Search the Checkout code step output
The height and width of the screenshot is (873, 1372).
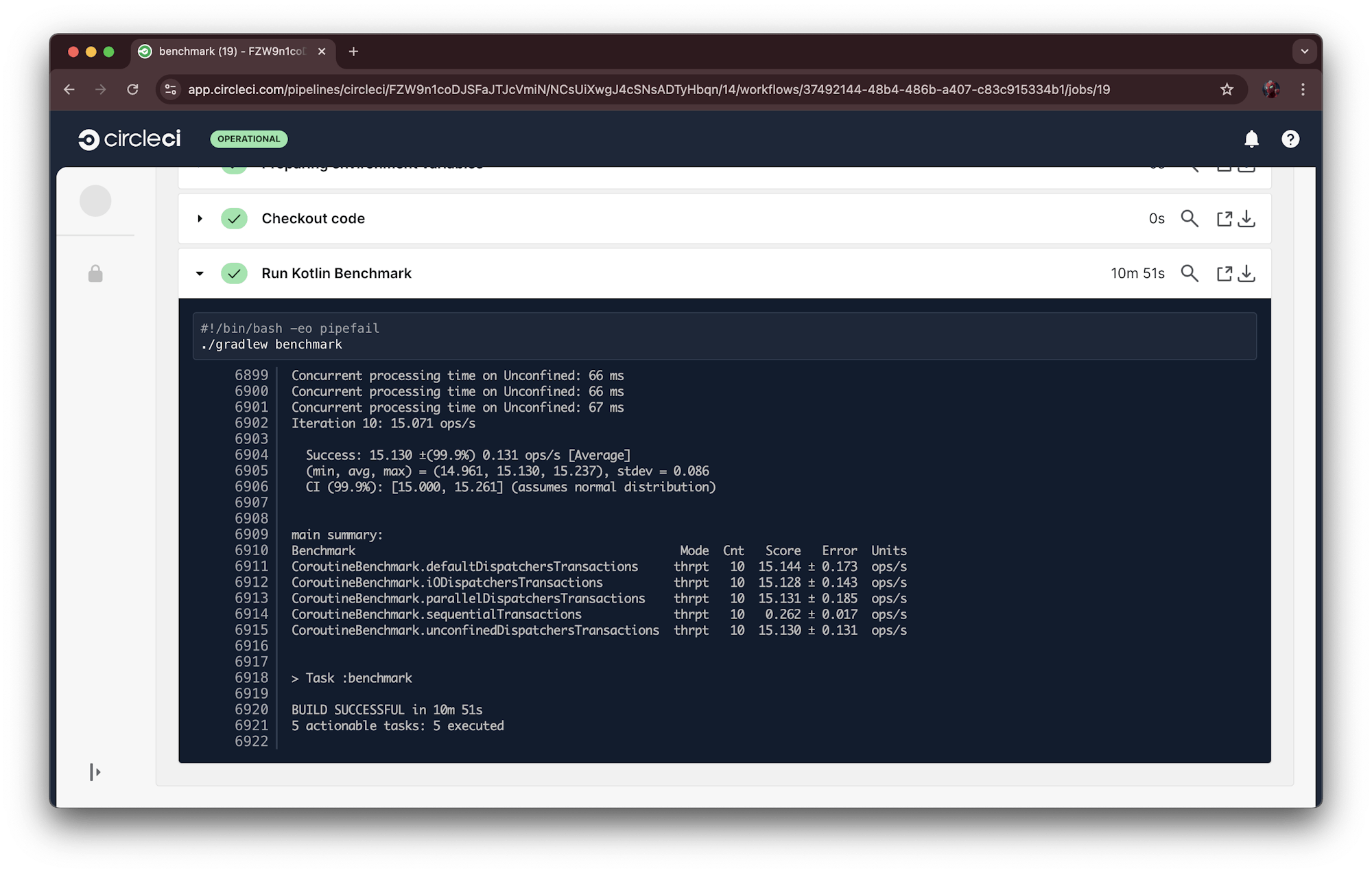click(1190, 218)
